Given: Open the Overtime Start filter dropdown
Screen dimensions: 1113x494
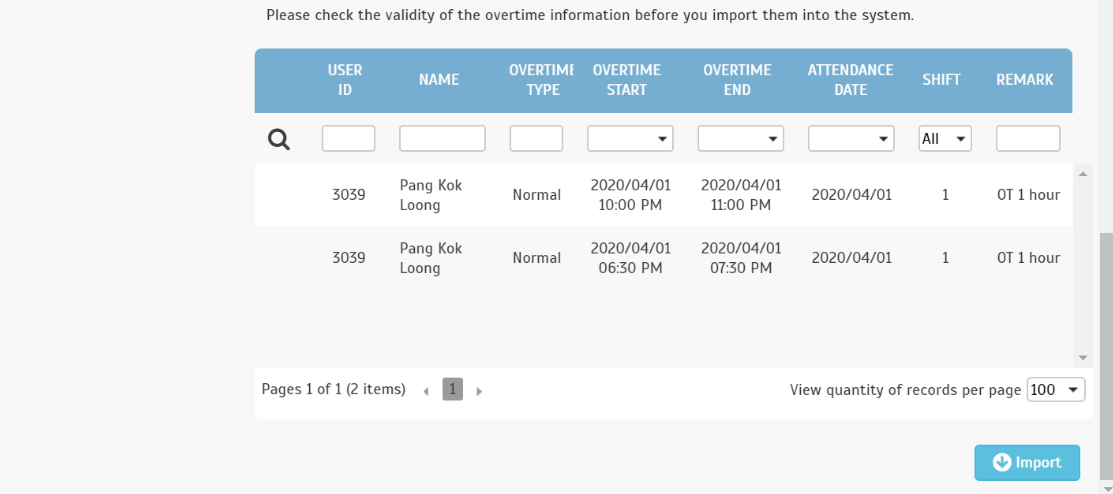Looking at the screenshot, I should pyautogui.click(x=630, y=138).
